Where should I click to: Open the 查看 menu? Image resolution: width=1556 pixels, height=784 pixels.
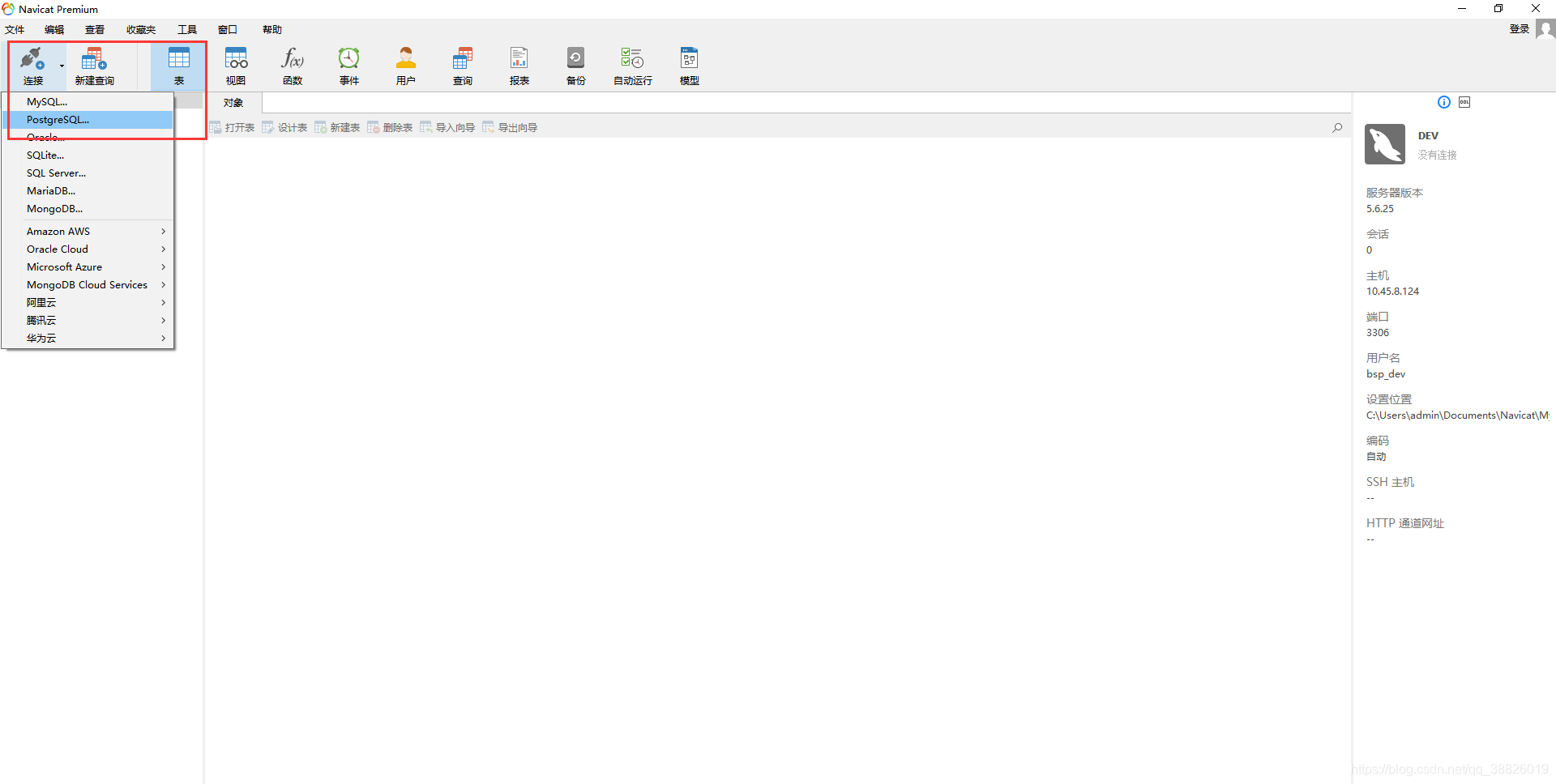[95, 30]
